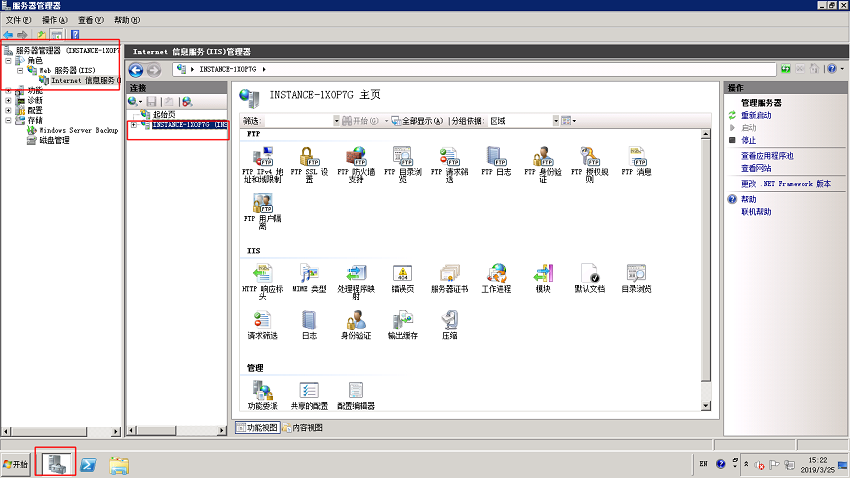
Task: Open the FTP SSL 设置 icon
Action: (x=309, y=164)
